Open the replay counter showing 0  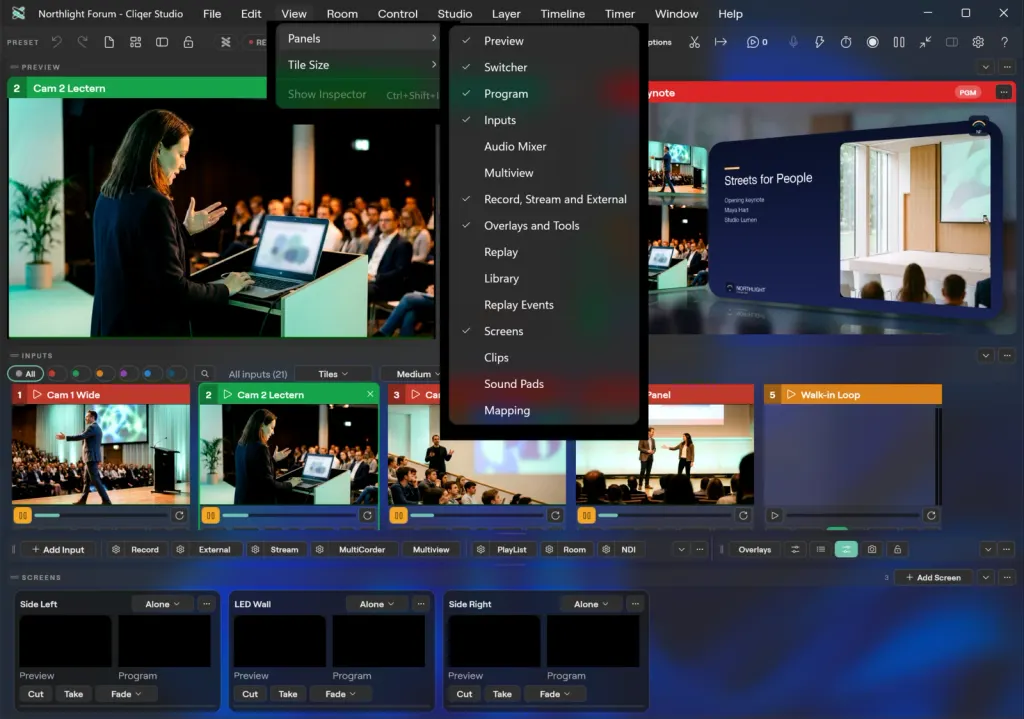757,42
